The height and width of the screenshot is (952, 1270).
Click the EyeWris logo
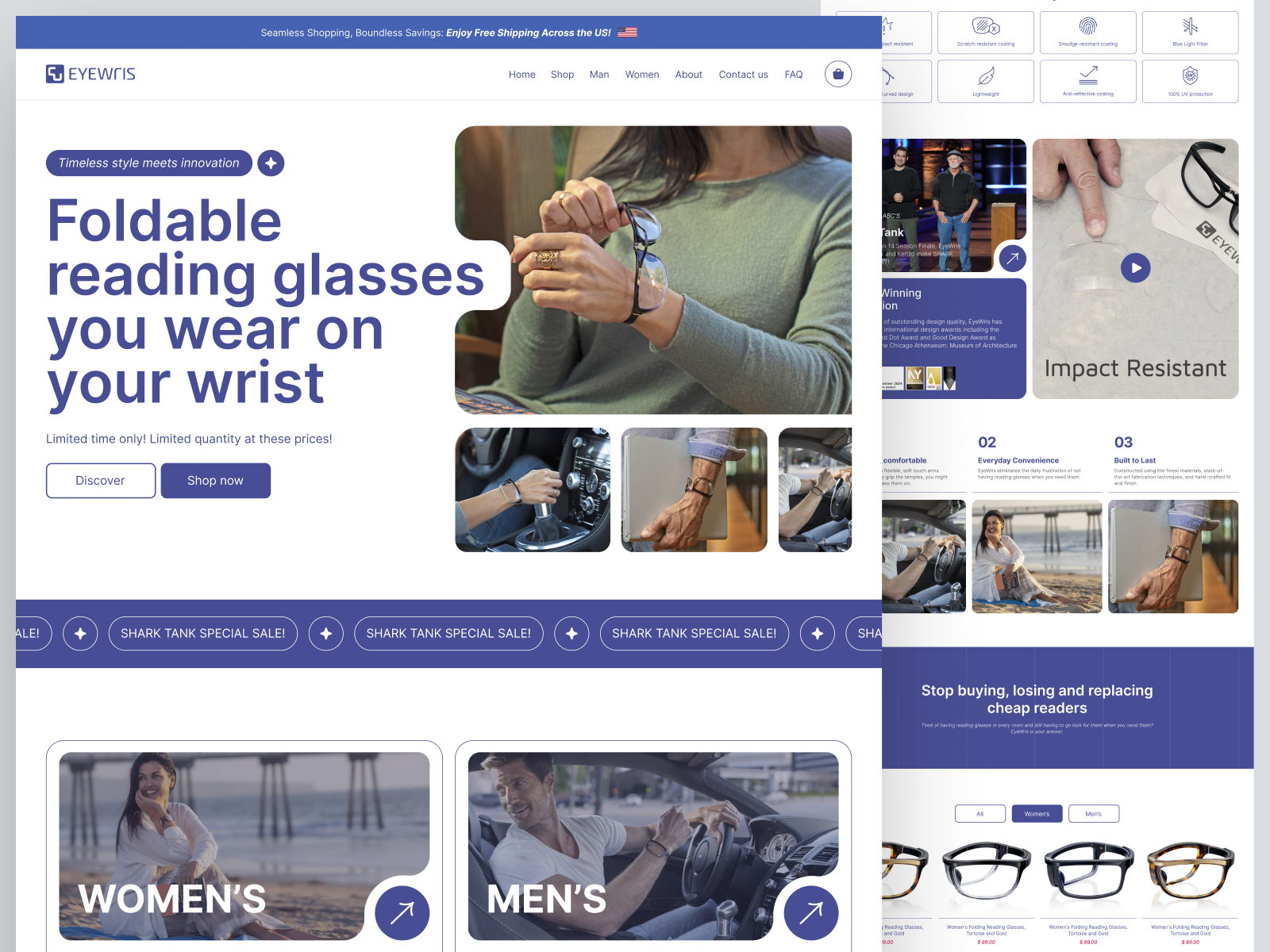90,73
